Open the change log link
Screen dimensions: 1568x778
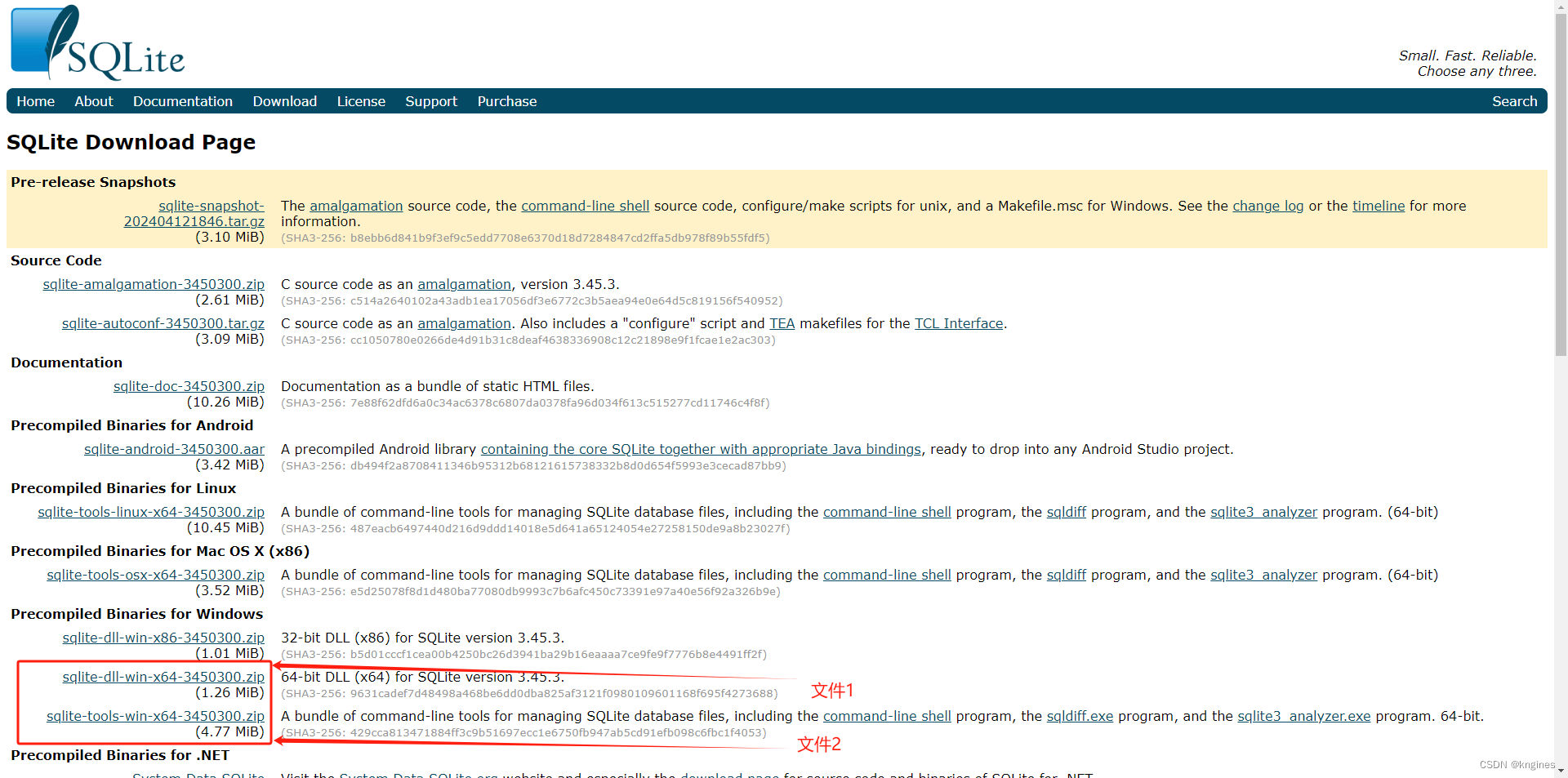tap(1268, 206)
